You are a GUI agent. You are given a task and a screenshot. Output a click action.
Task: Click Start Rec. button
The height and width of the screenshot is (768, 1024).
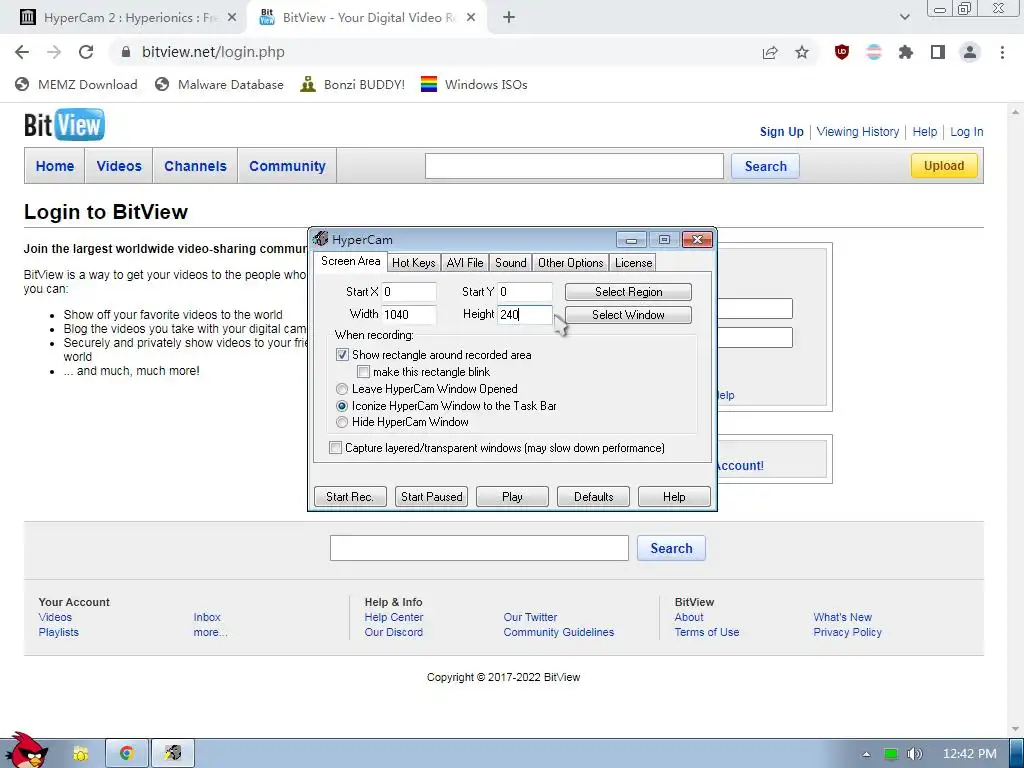(350, 497)
